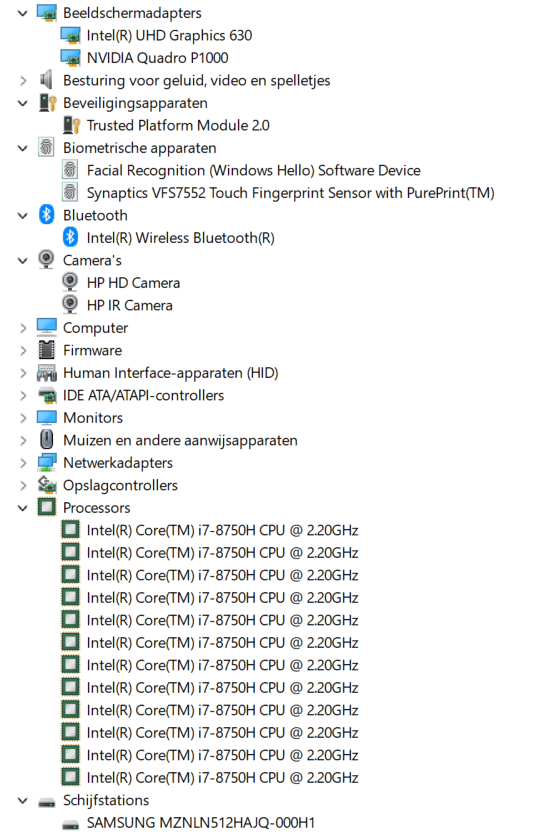
Task: Expand the IDE ATA/ATAPI-controllers node
Action: coord(23,396)
